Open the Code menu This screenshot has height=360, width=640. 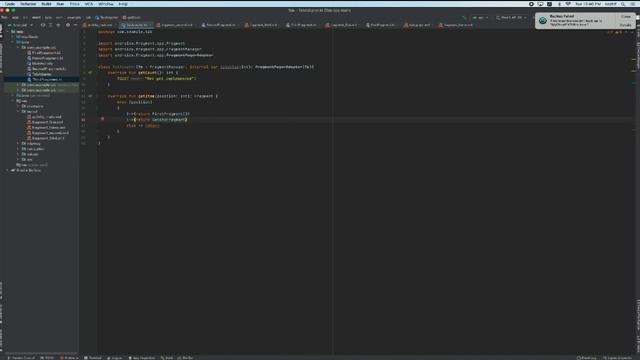[x=9, y=4]
